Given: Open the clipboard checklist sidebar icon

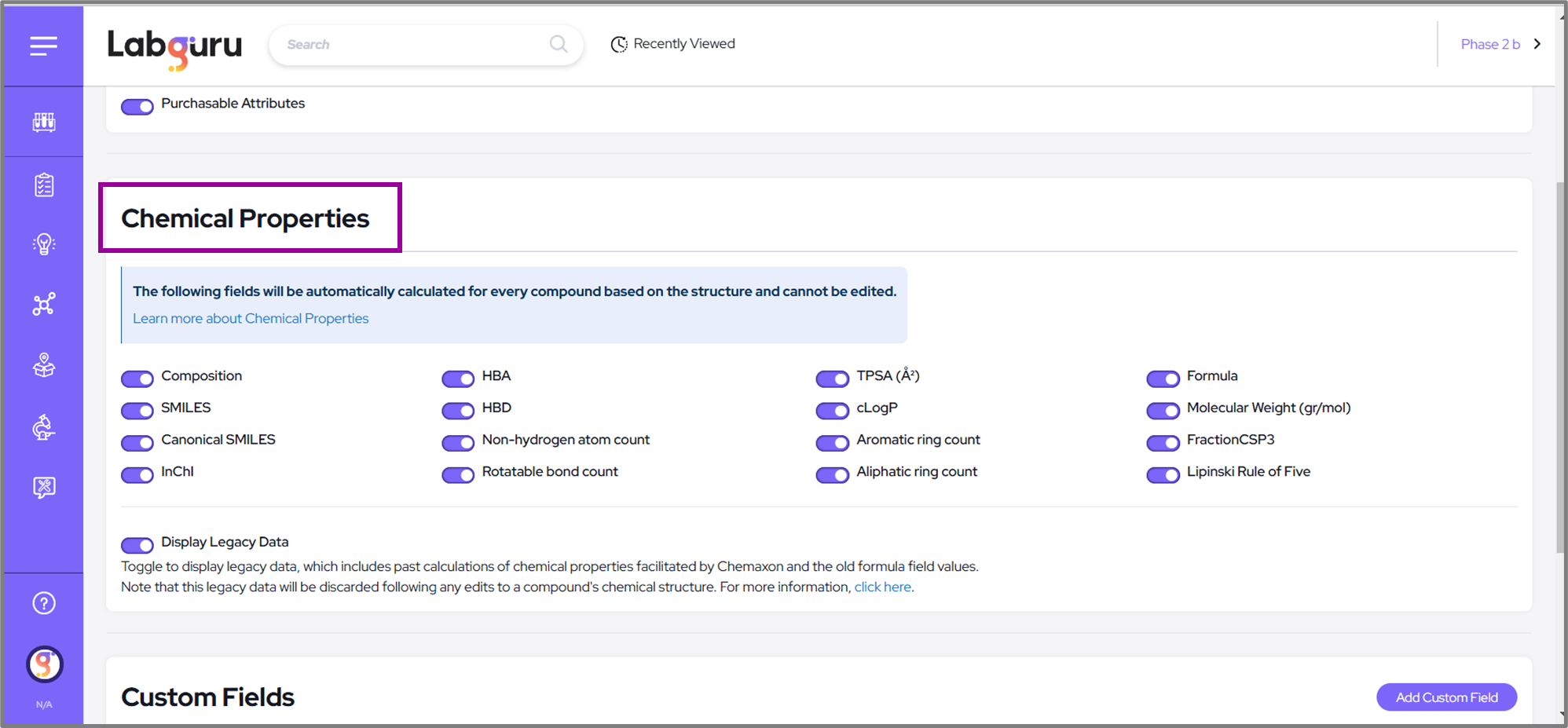Looking at the screenshot, I should [x=44, y=185].
